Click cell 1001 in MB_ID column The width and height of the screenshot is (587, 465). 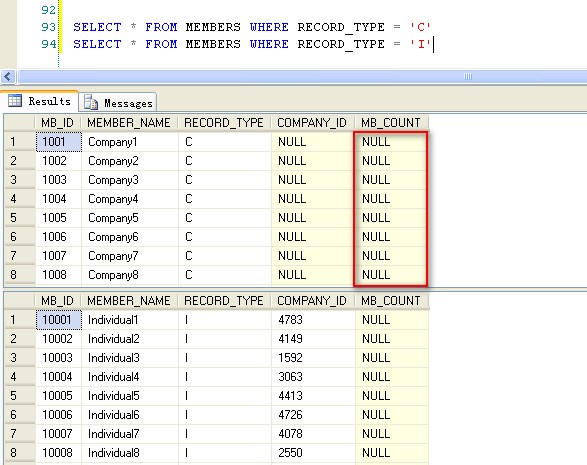tap(58, 142)
